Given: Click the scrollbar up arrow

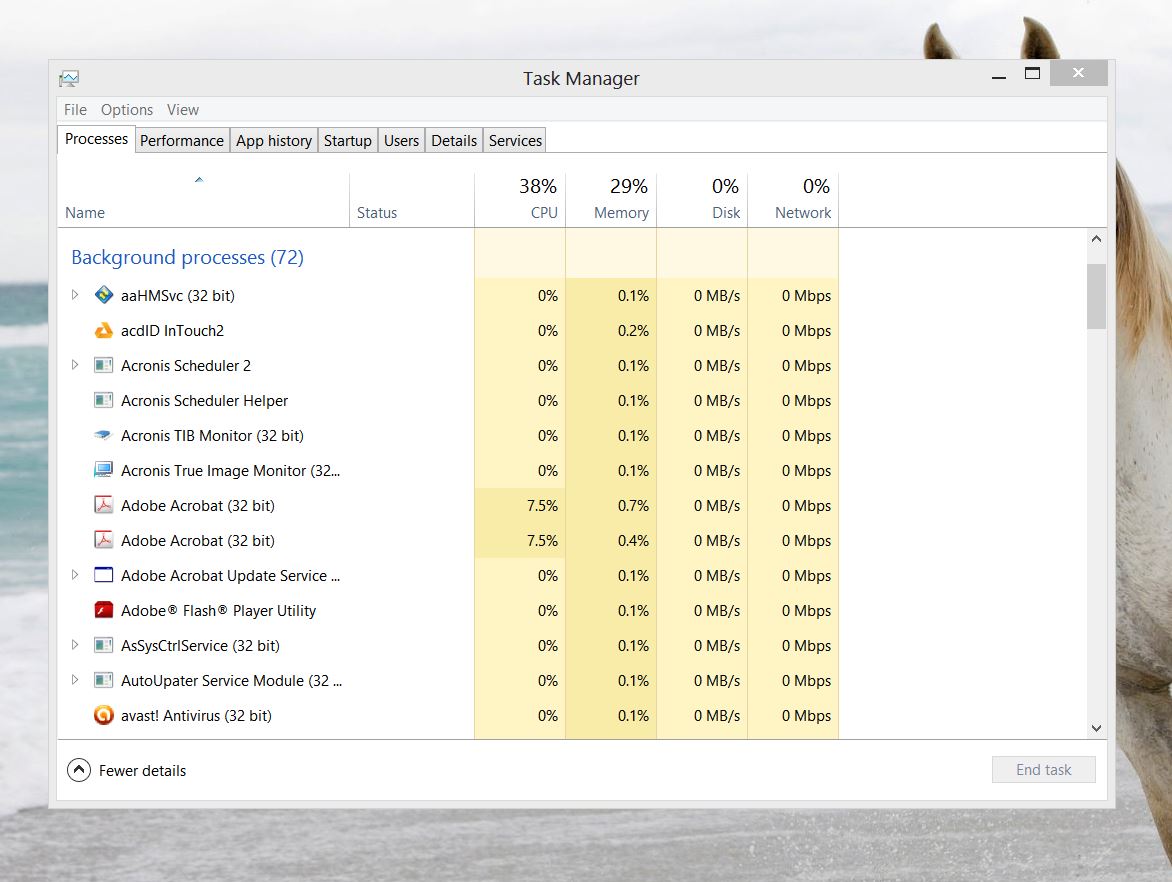Looking at the screenshot, I should tap(1096, 239).
